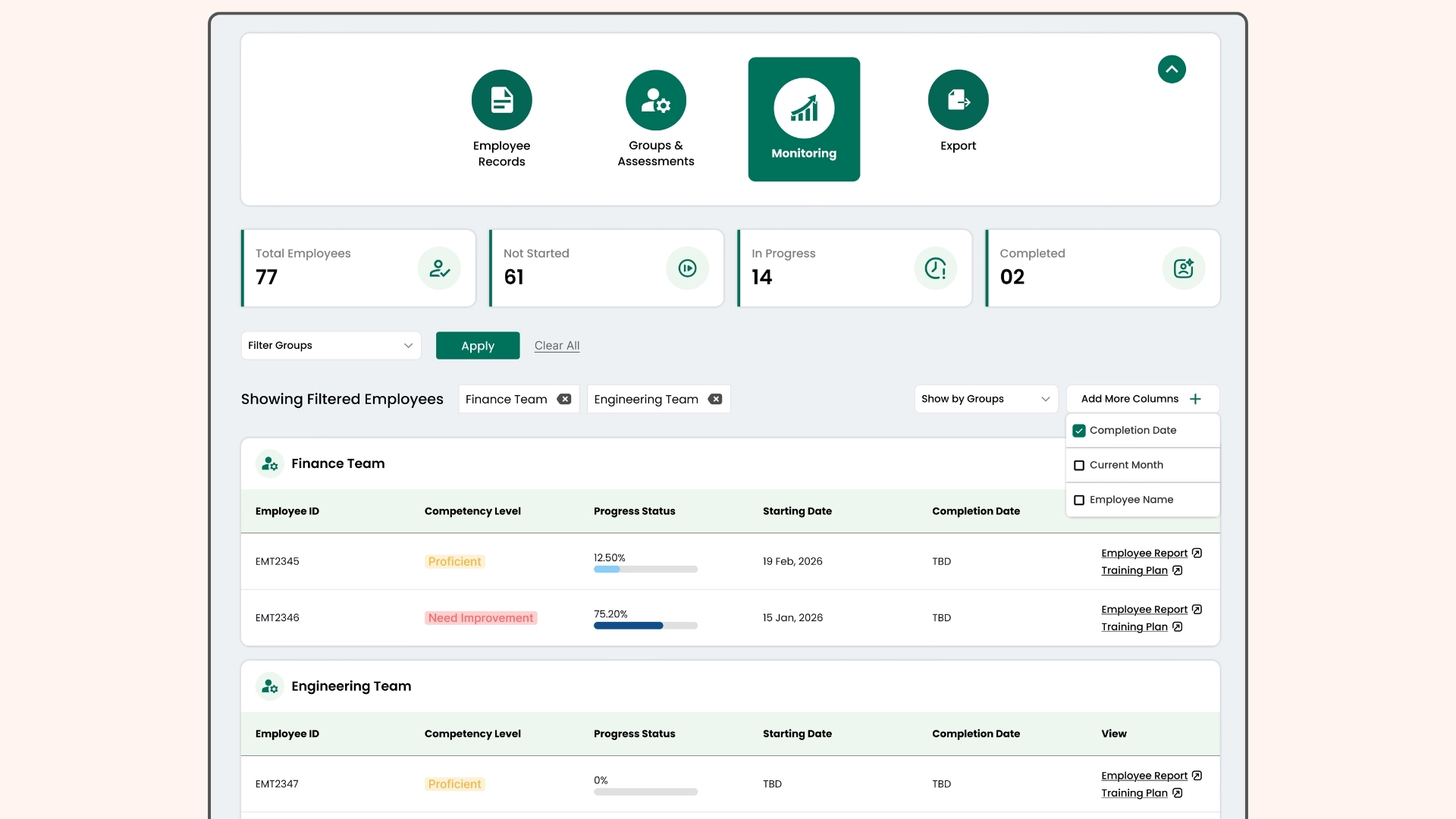Open the Show by Groups dropdown
The width and height of the screenshot is (1456, 819).
tap(986, 399)
